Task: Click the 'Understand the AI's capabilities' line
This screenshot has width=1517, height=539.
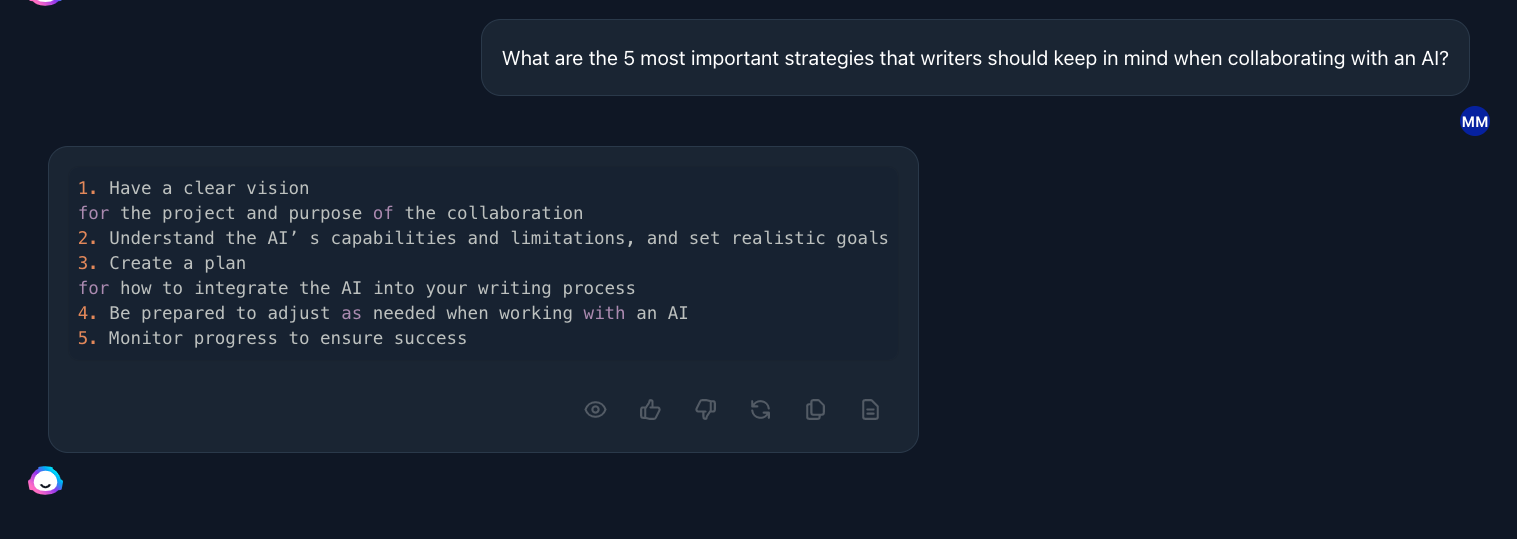Action: [483, 238]
